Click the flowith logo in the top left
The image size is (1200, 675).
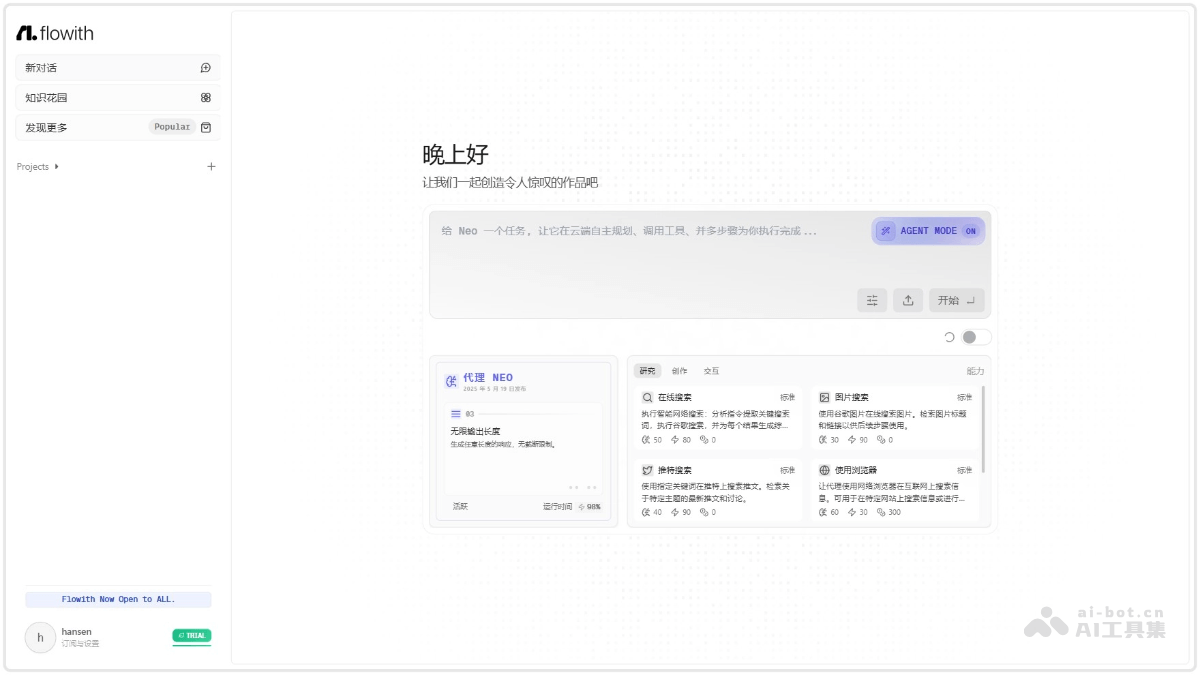point(52,32)
